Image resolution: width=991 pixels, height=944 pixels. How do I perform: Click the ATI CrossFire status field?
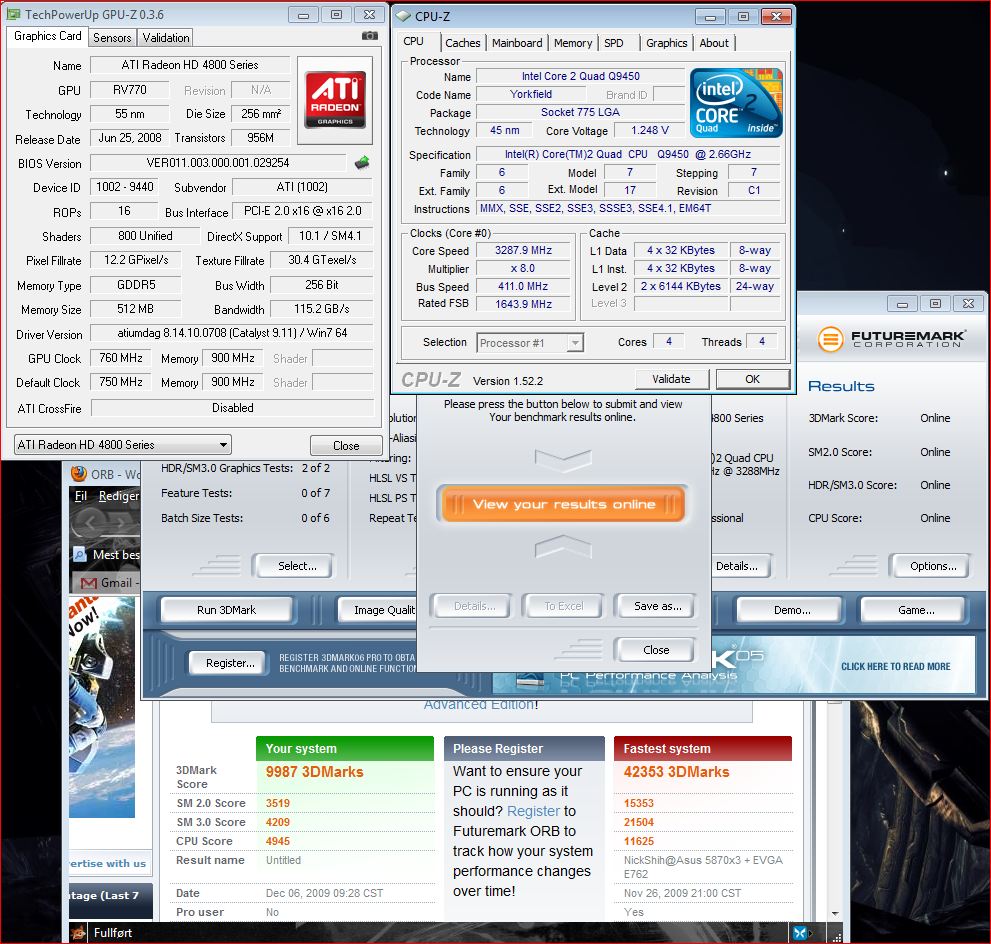[x=232, y=408]
